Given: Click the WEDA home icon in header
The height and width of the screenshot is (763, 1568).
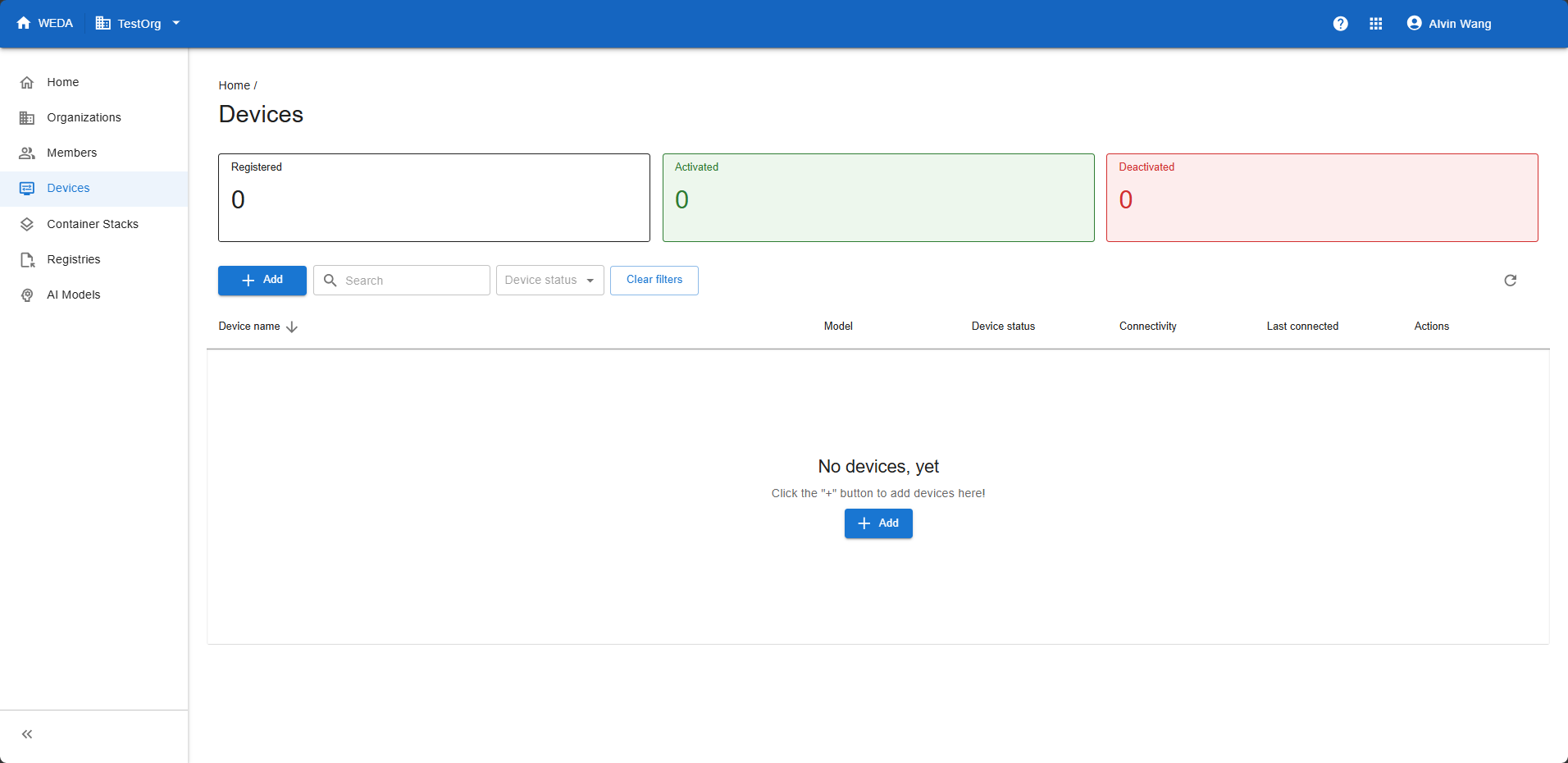Looking at the screenshot, I should tap(24, 23).
